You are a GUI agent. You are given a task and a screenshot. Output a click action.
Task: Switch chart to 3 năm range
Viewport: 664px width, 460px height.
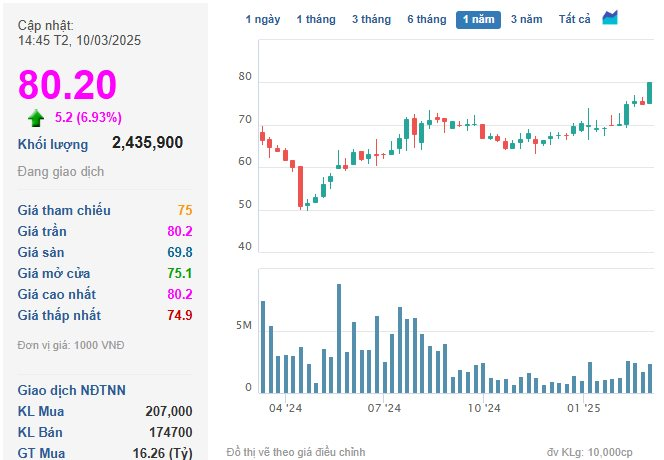pyautogui.click(x=526, y=19)
